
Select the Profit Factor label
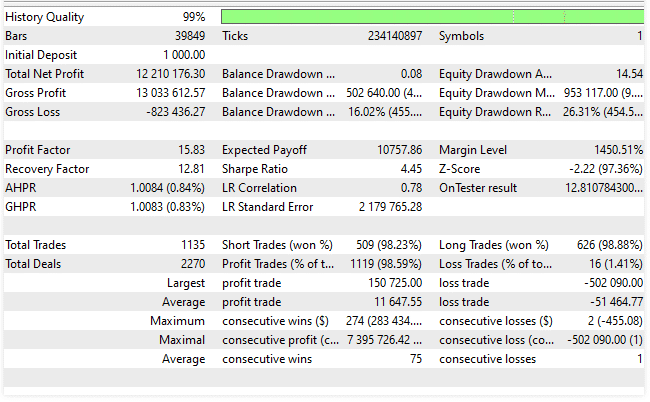tap(38, 150)
